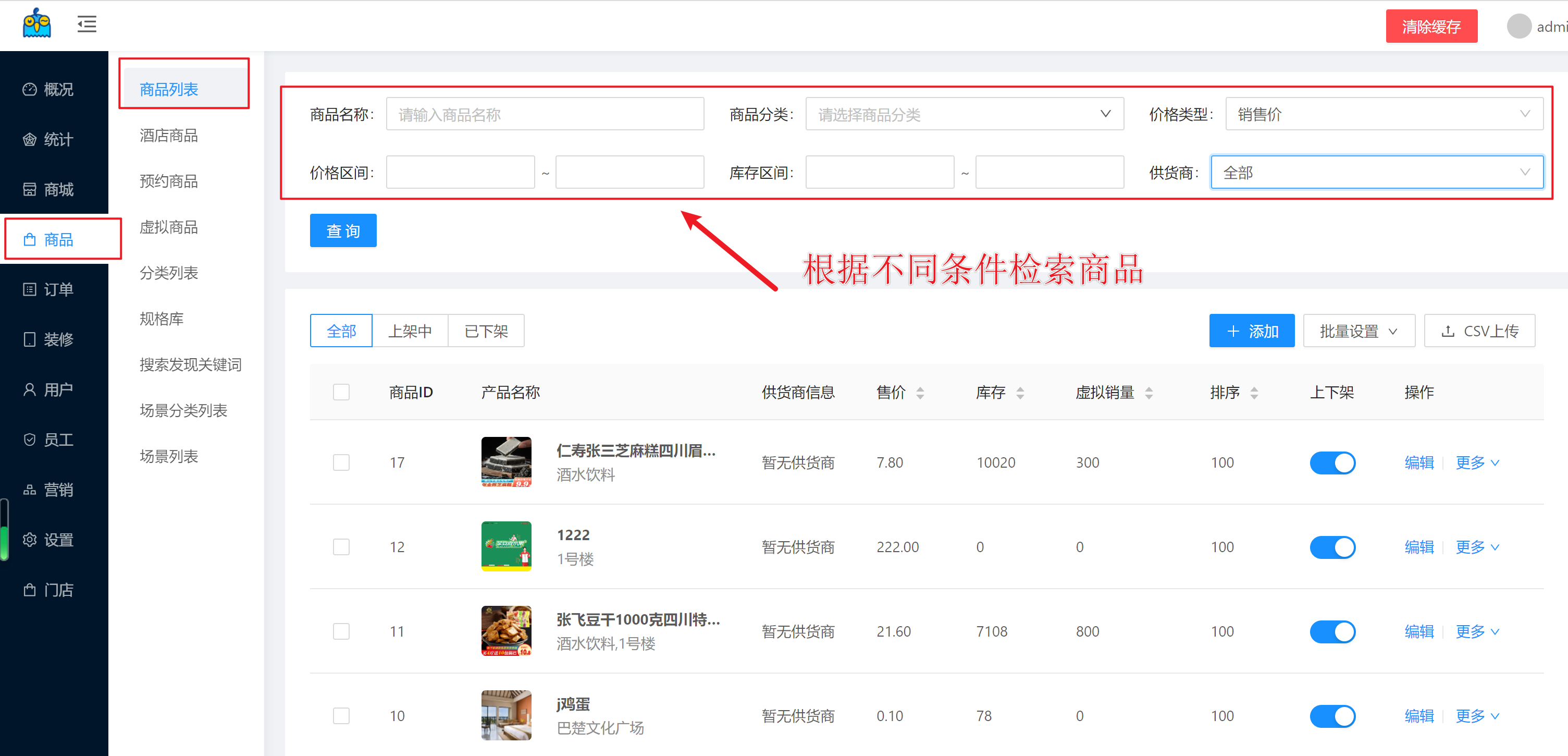Click 编辑 link for the j鸡蛋 product
Screen dimensions: 1568x756
(1418, 716)
